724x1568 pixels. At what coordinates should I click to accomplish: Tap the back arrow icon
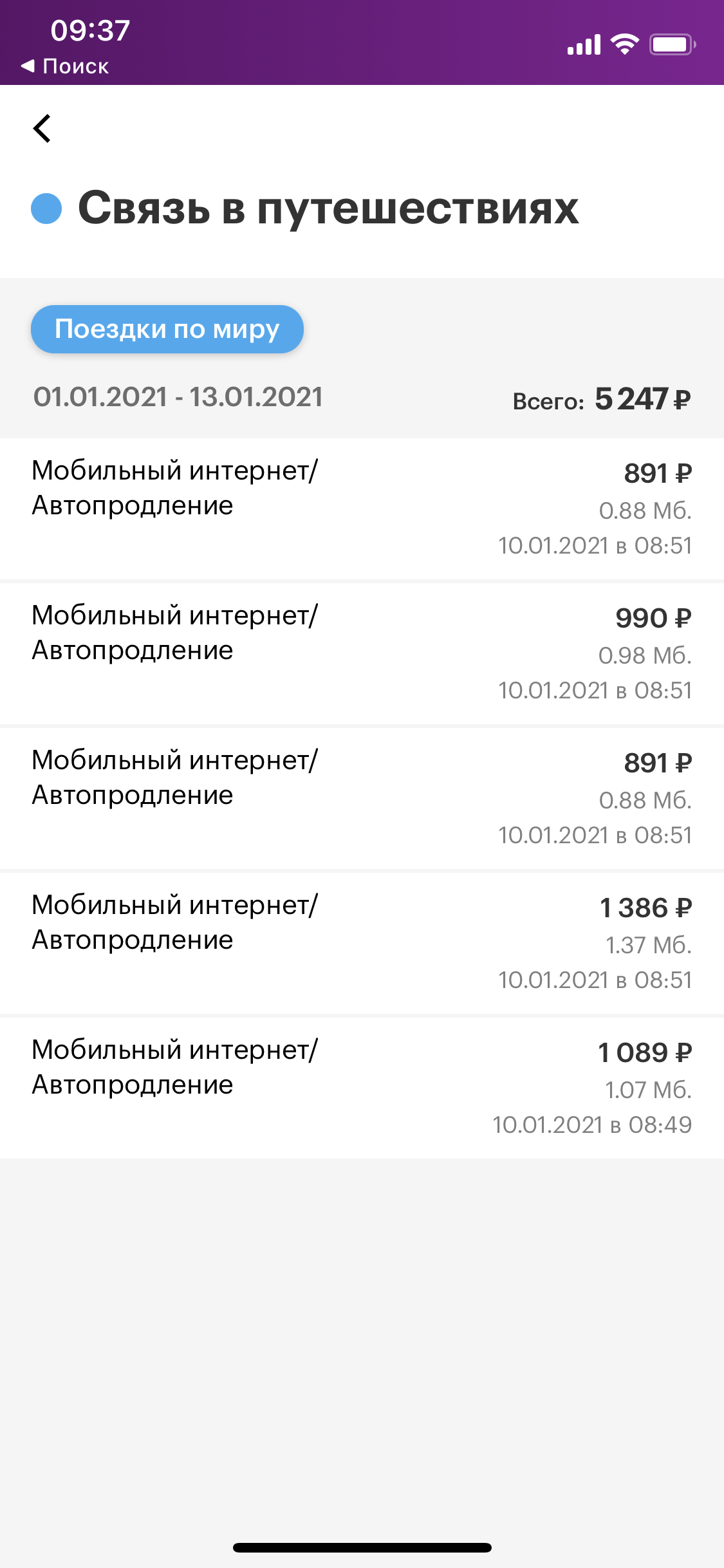click(42, 128)
